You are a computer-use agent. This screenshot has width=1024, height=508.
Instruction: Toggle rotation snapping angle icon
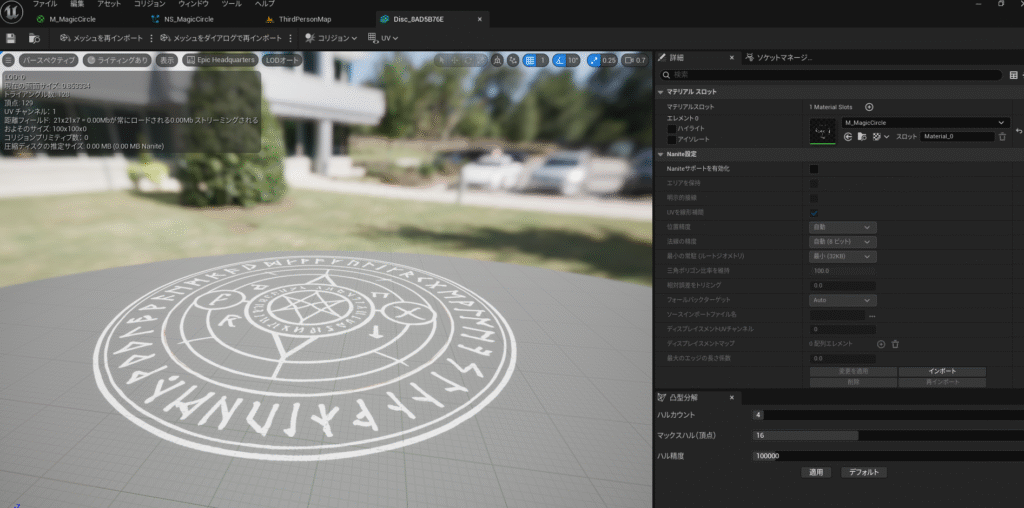pos(559,60)
